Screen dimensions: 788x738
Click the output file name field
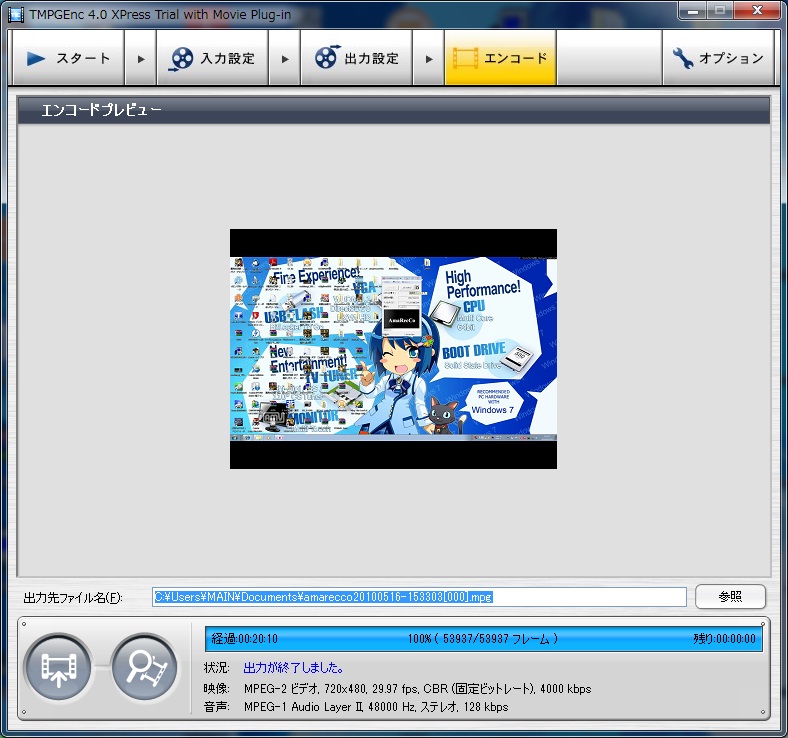click(419, 597)
